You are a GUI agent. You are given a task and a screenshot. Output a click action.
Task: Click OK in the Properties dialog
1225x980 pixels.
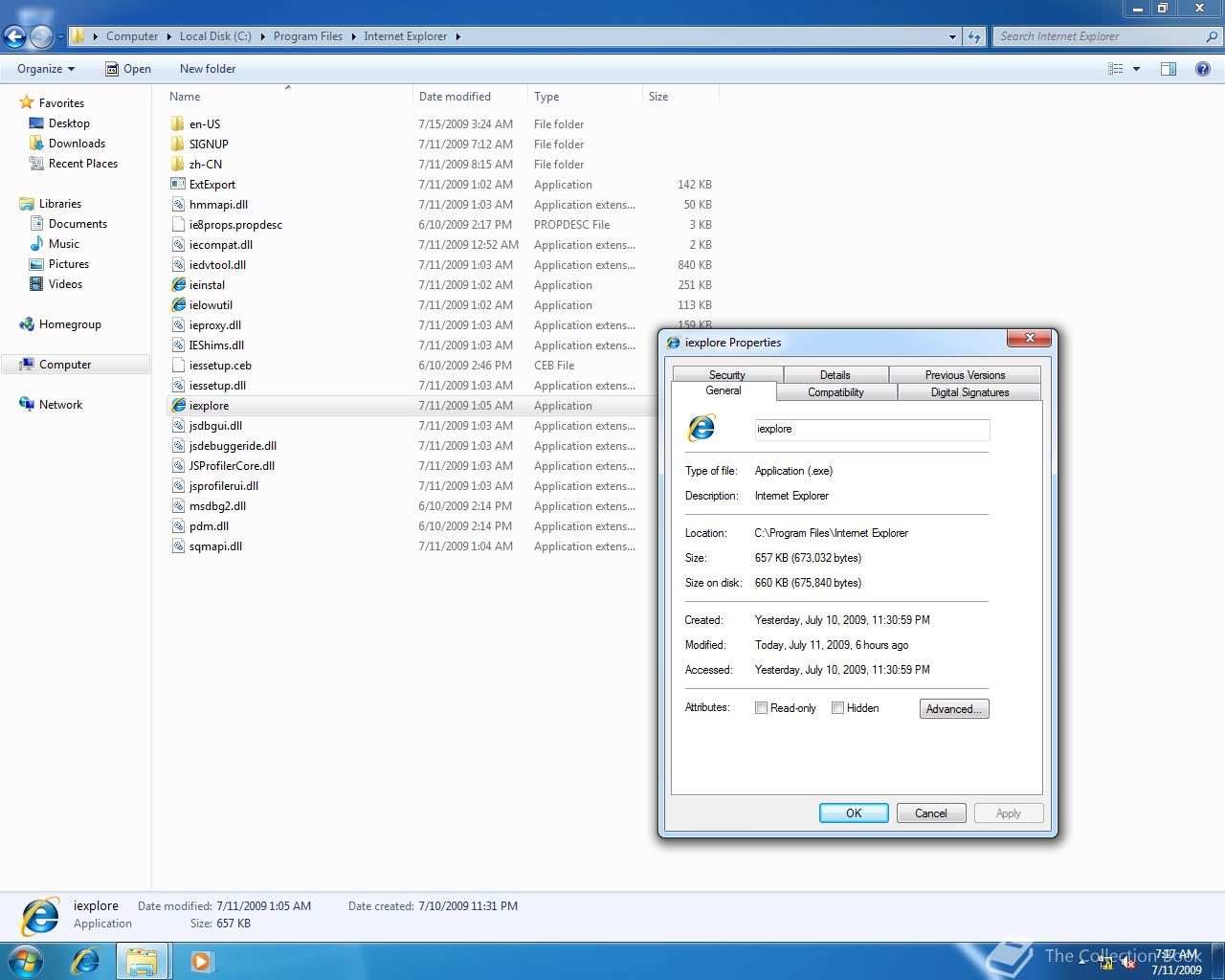pyautogui.click(x=854, y=813)
